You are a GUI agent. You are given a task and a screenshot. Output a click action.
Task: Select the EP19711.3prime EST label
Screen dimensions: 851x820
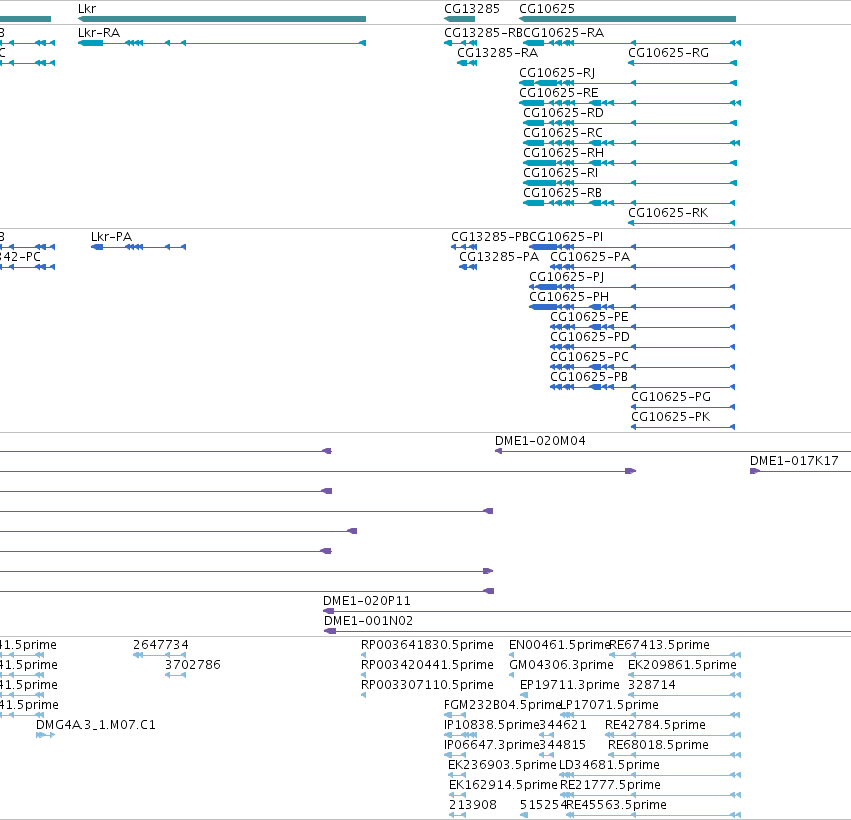click(569, 685)
